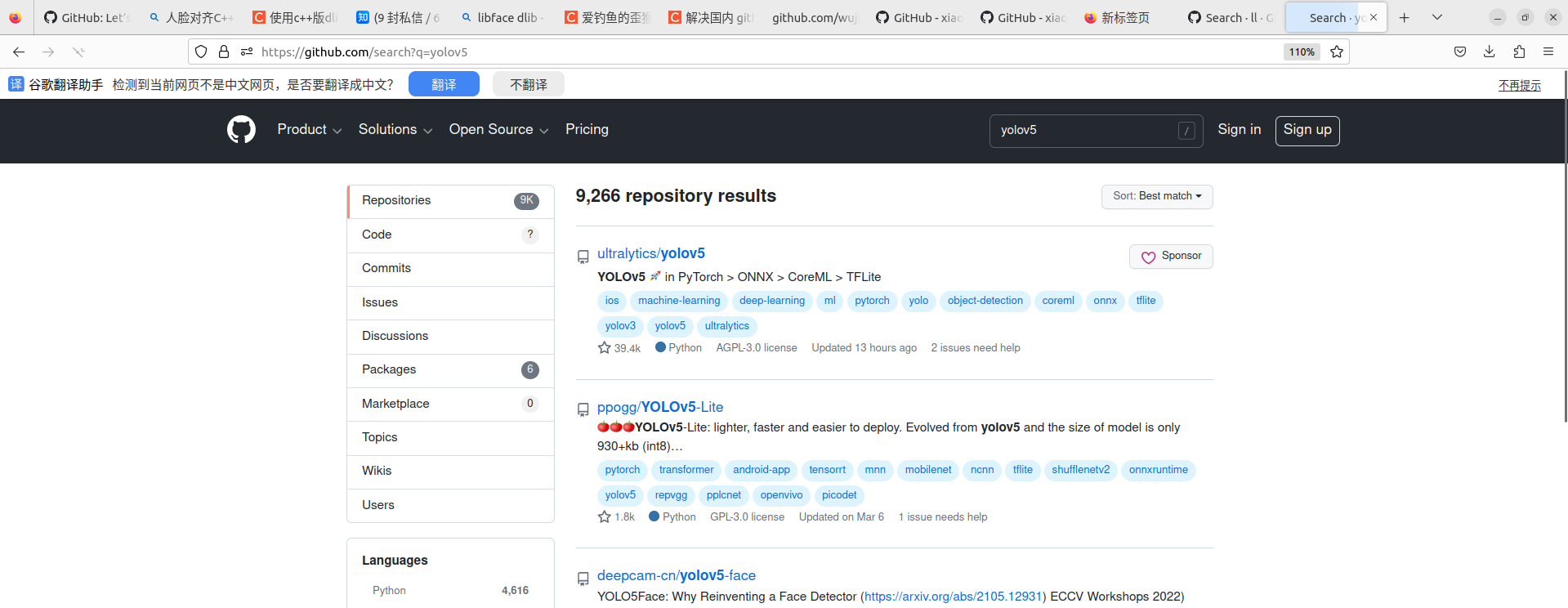Select the Packages filter
The image size is (1568, 608).
point(450,370)
